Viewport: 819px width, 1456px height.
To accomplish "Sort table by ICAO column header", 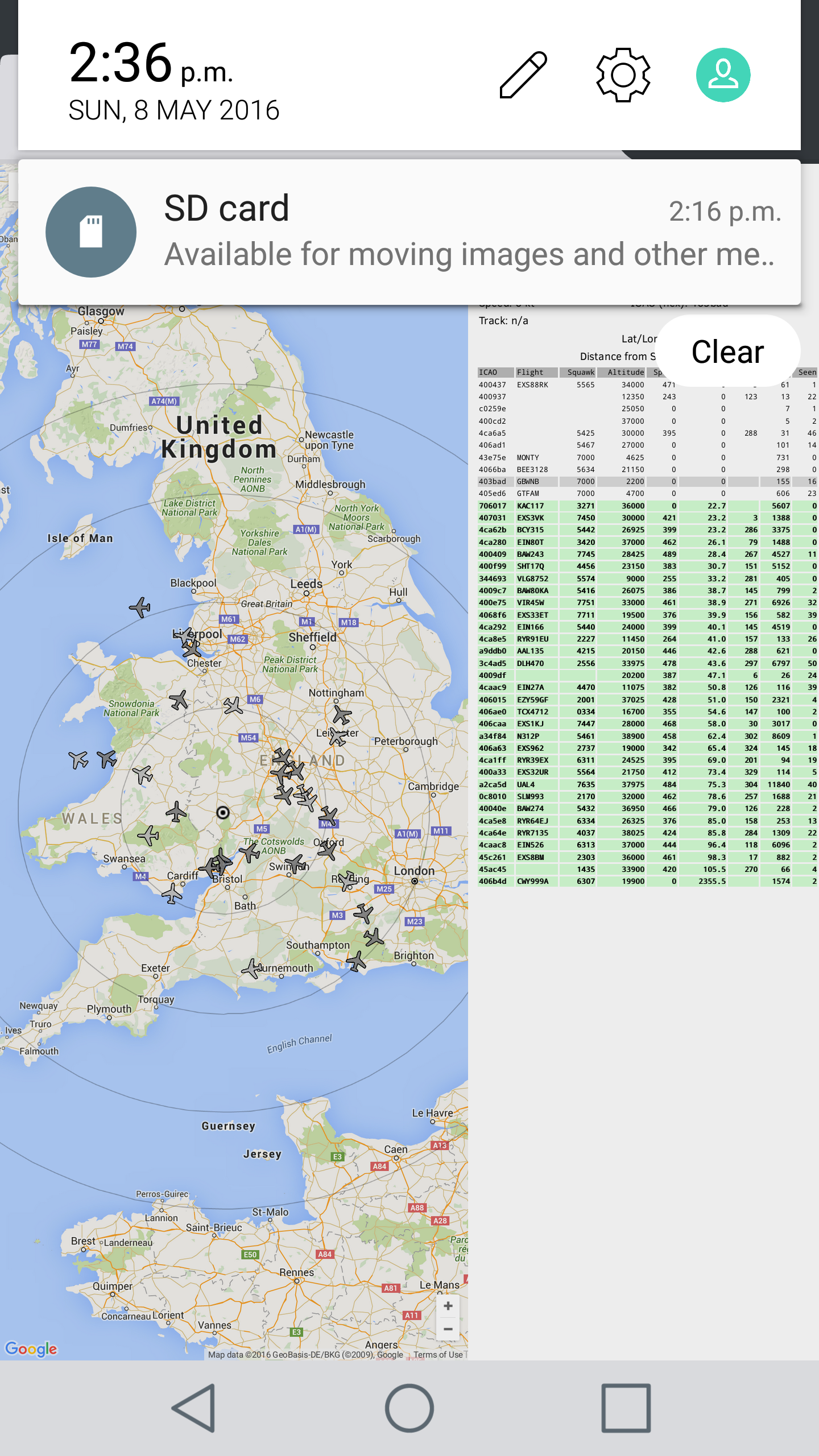I will pos(495,373).
